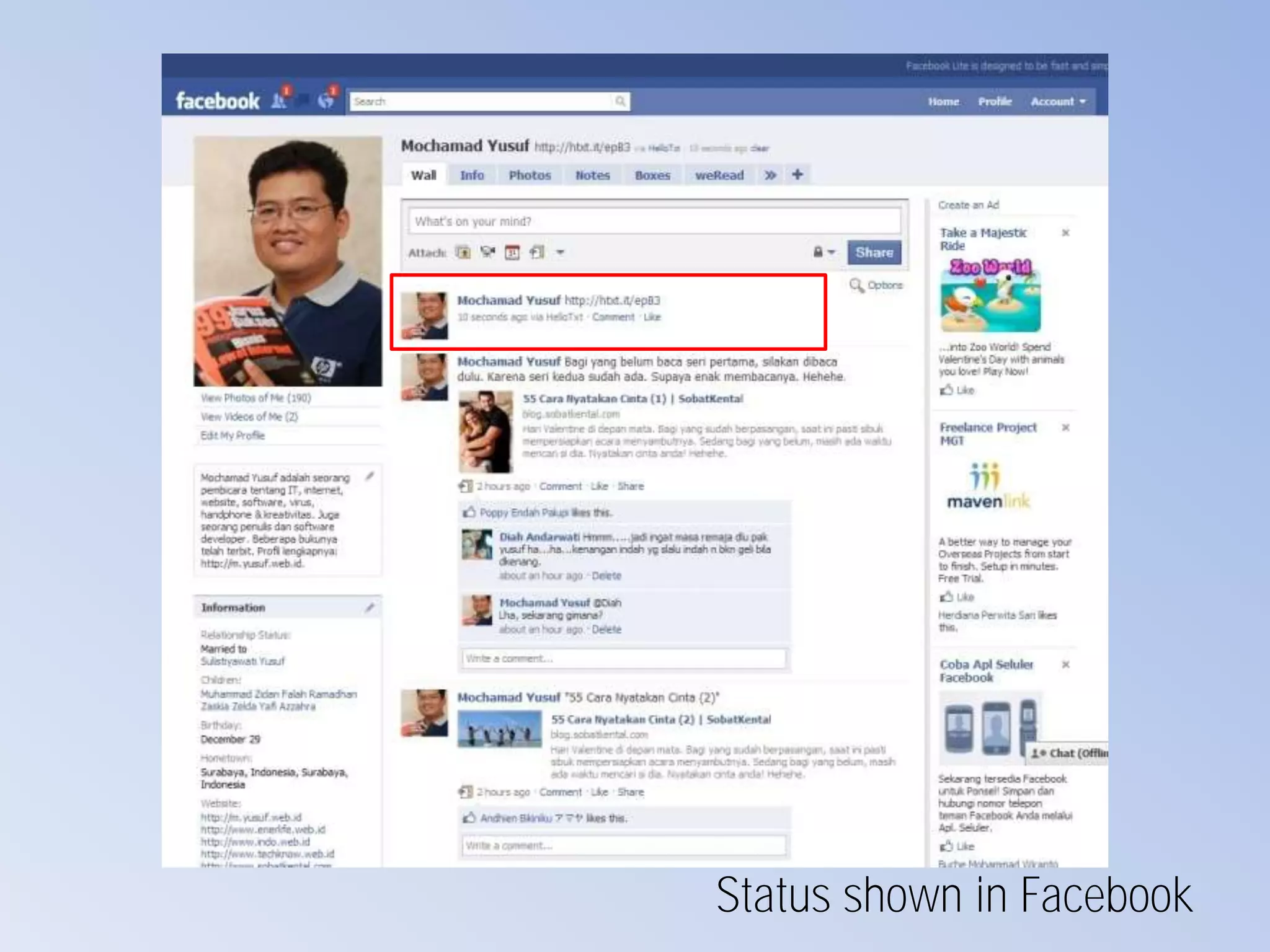The image size is (1270, 952).
Task: Click the couple thumbnail of Cinta (1) post
Action: (486, 431)
